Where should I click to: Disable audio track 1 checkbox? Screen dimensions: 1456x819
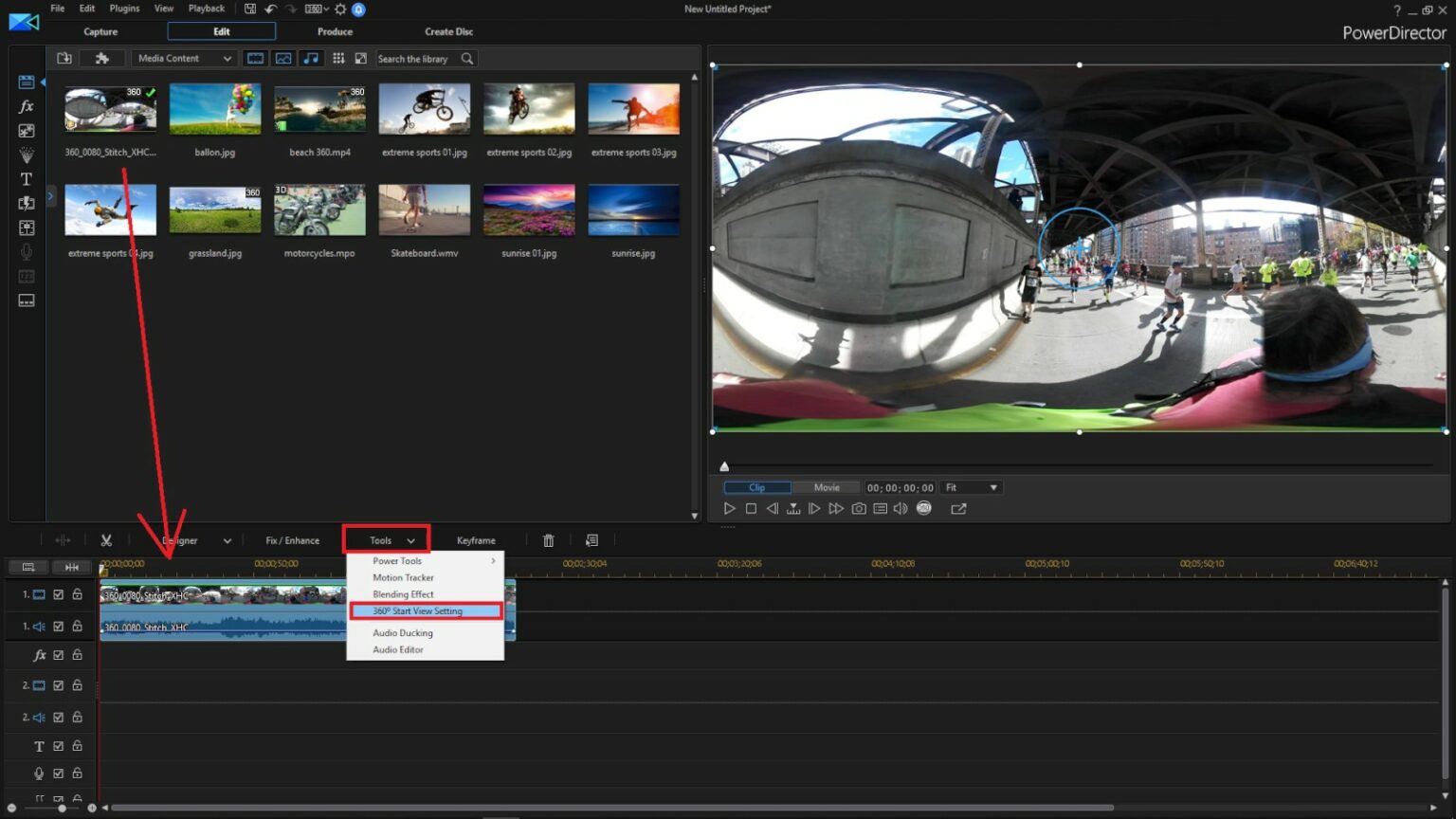59,627
